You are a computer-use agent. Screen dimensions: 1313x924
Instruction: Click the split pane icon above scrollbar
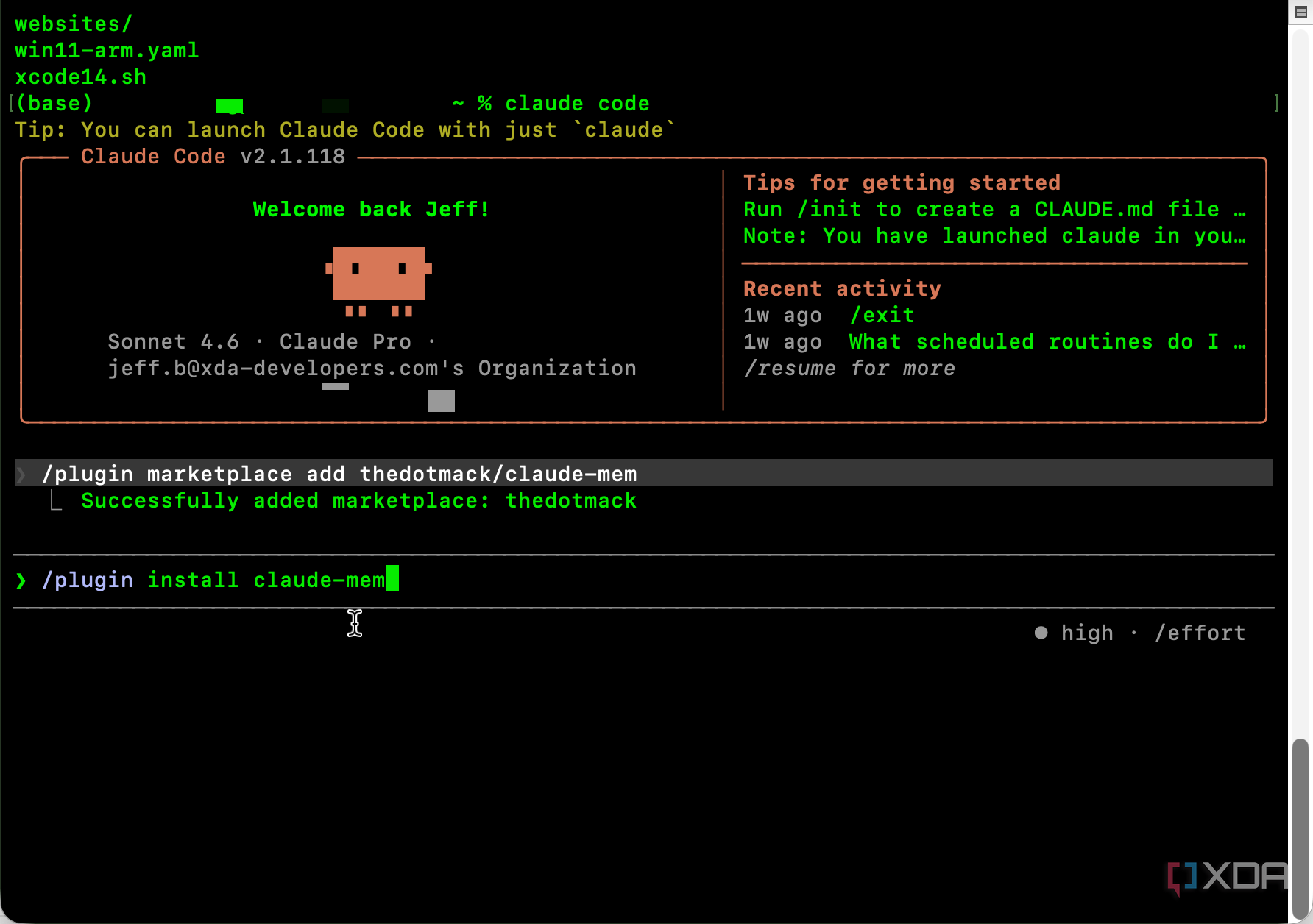coord(1300,12)
